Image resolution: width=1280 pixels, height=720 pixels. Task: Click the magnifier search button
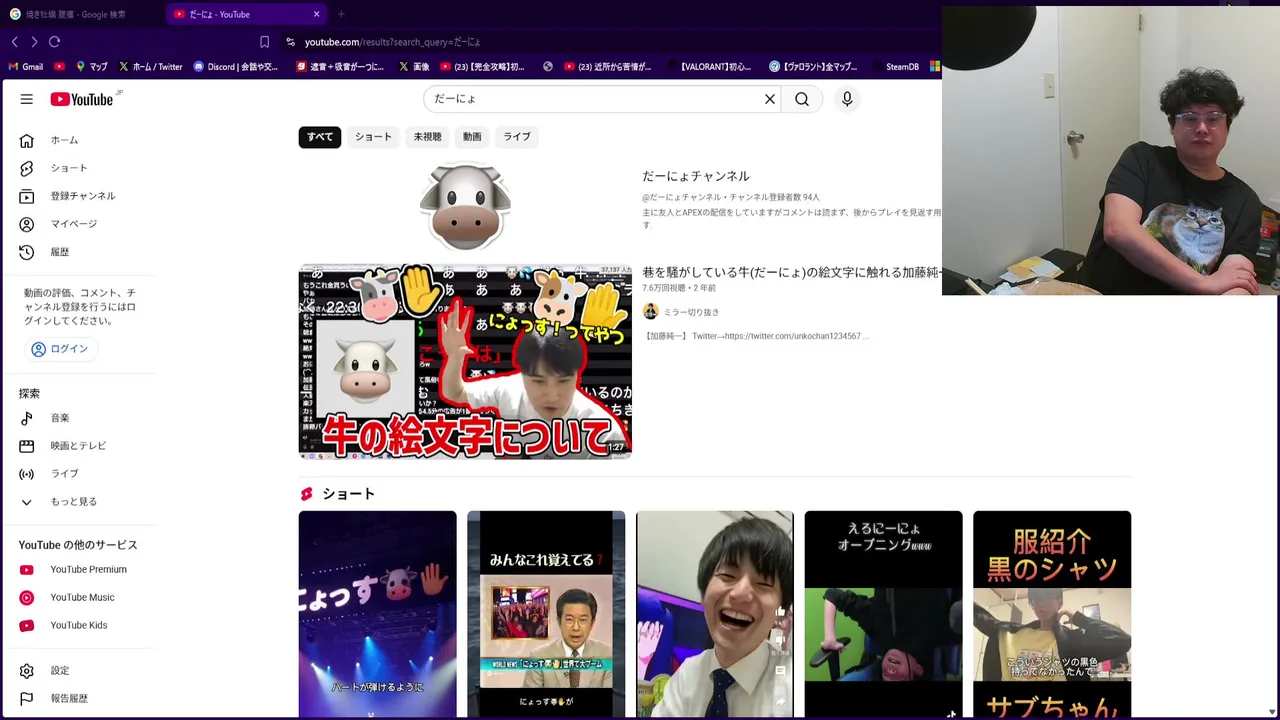click(x=802, y=99)
